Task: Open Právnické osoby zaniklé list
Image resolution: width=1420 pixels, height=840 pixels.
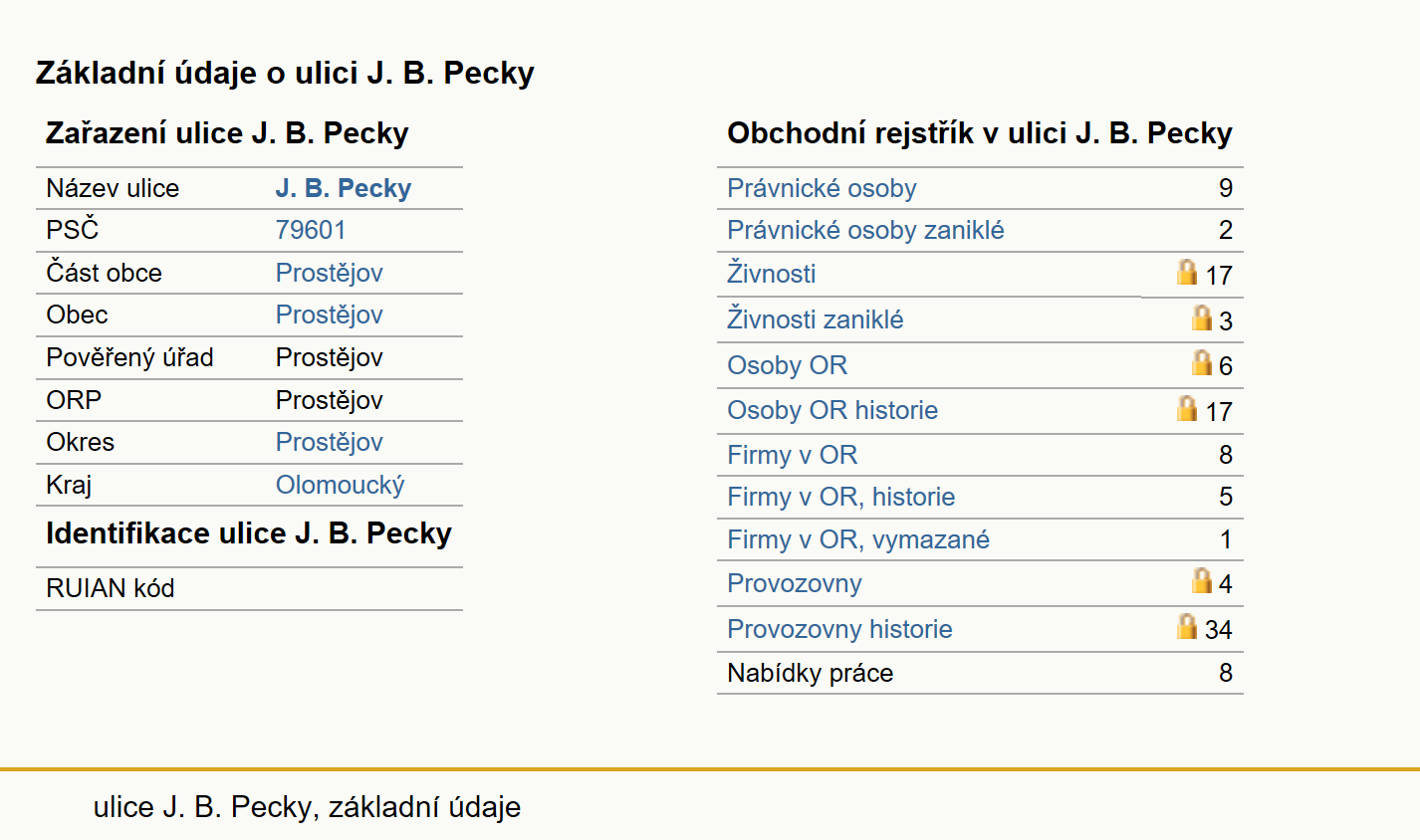Action: coord(865,230)
